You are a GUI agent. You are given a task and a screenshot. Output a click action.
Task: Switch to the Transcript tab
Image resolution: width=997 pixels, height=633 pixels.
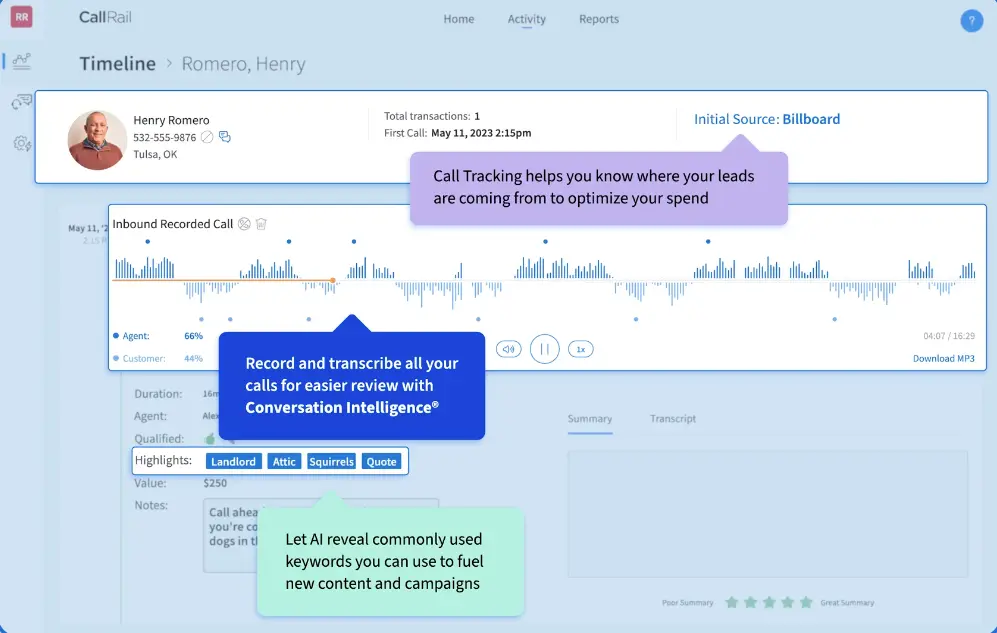pos(673,419)
